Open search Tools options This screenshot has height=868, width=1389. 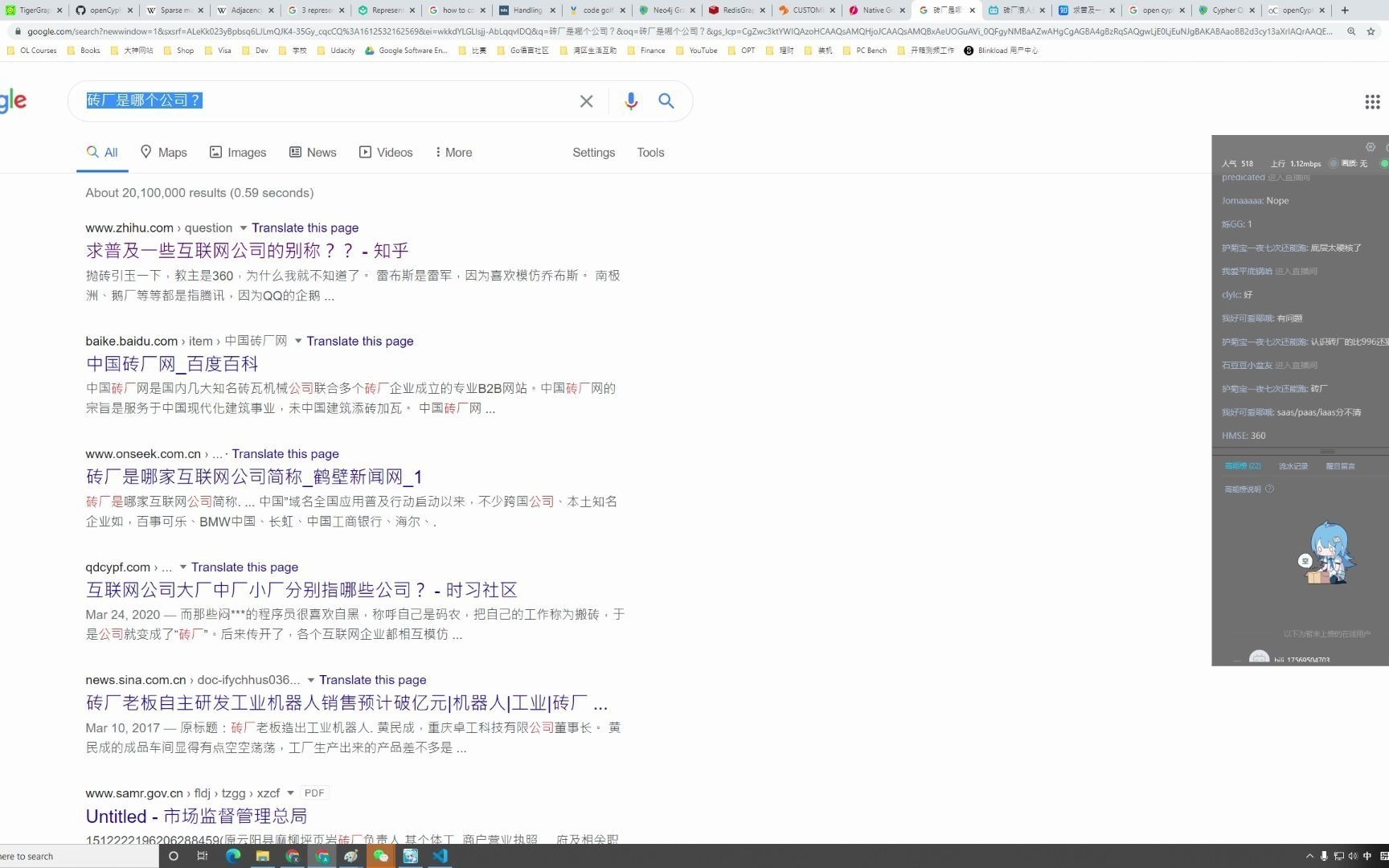point(650,153)
